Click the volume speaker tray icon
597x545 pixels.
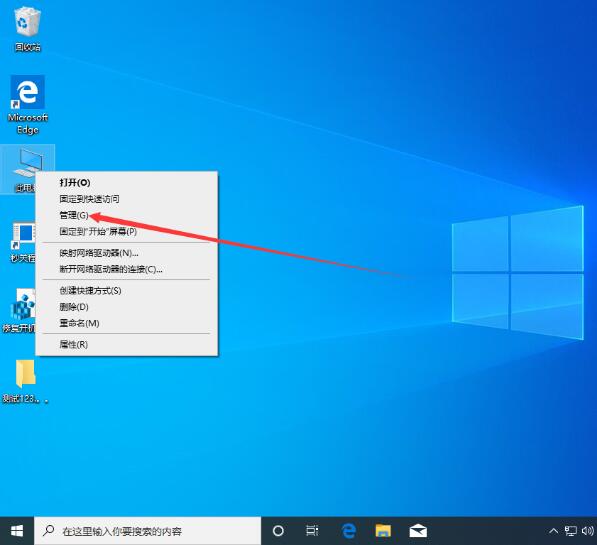click(x=588, y=531)
